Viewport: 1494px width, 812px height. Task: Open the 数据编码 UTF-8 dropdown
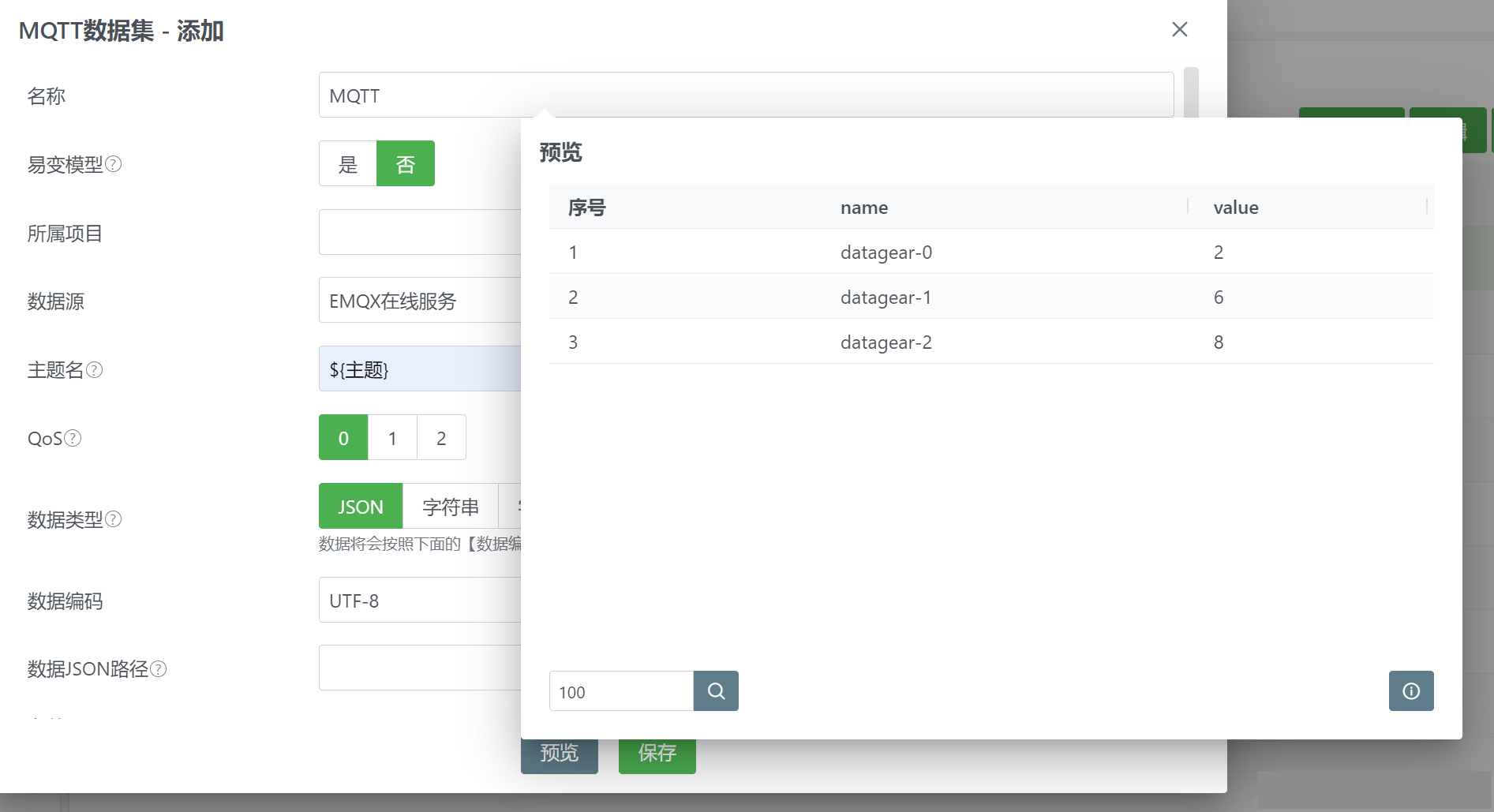tap(420, 600)
